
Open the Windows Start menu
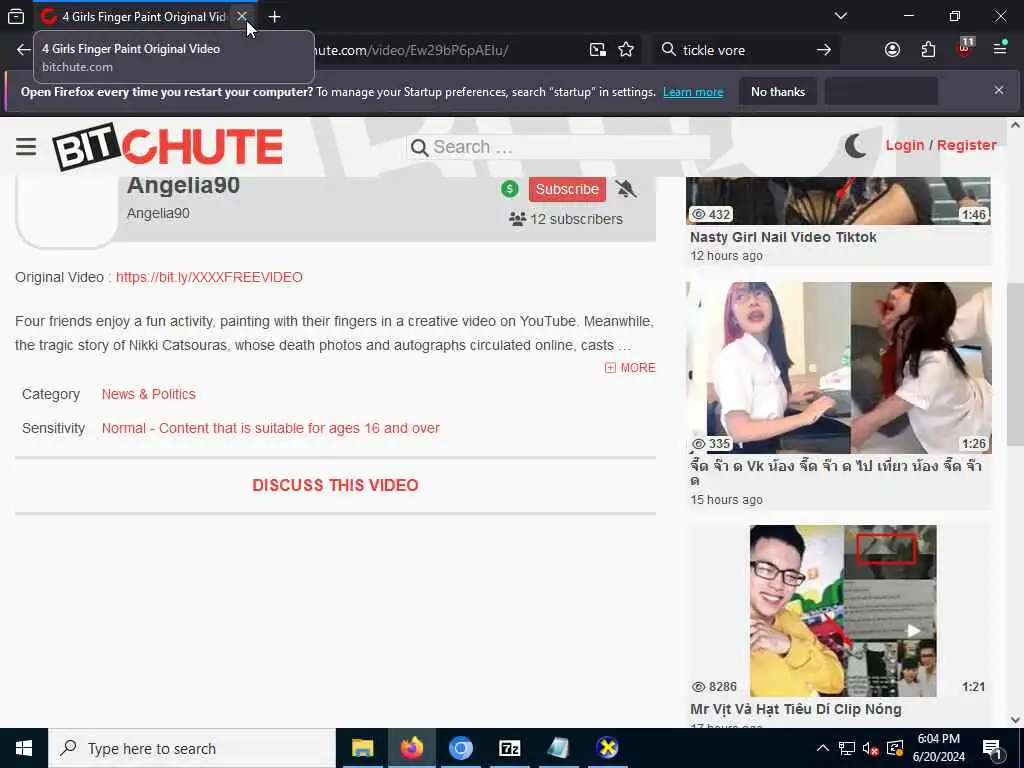tap(24, 748)
